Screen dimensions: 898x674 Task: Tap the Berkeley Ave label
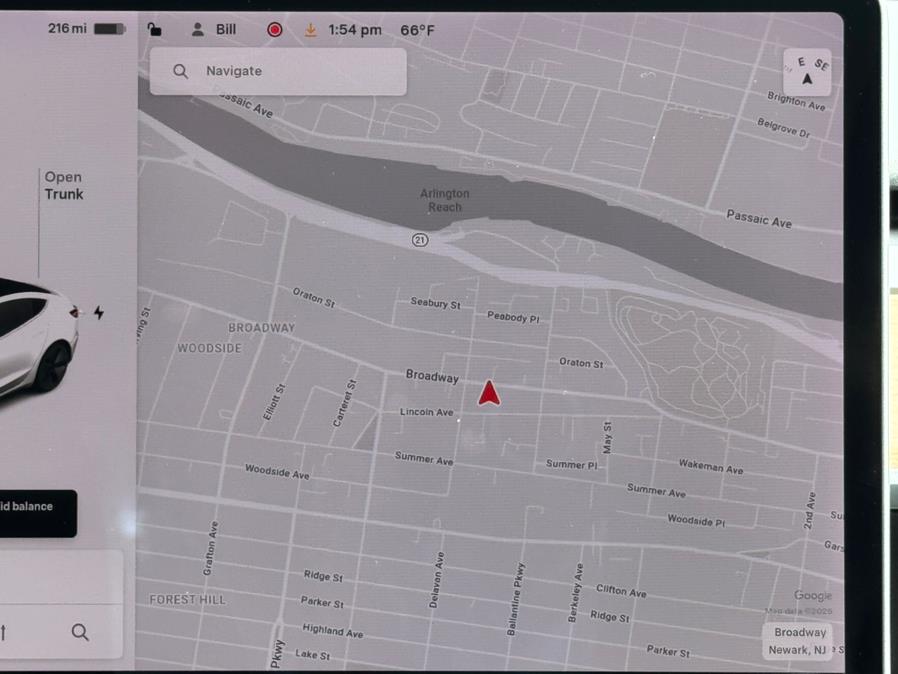click(x=576, y=593)
